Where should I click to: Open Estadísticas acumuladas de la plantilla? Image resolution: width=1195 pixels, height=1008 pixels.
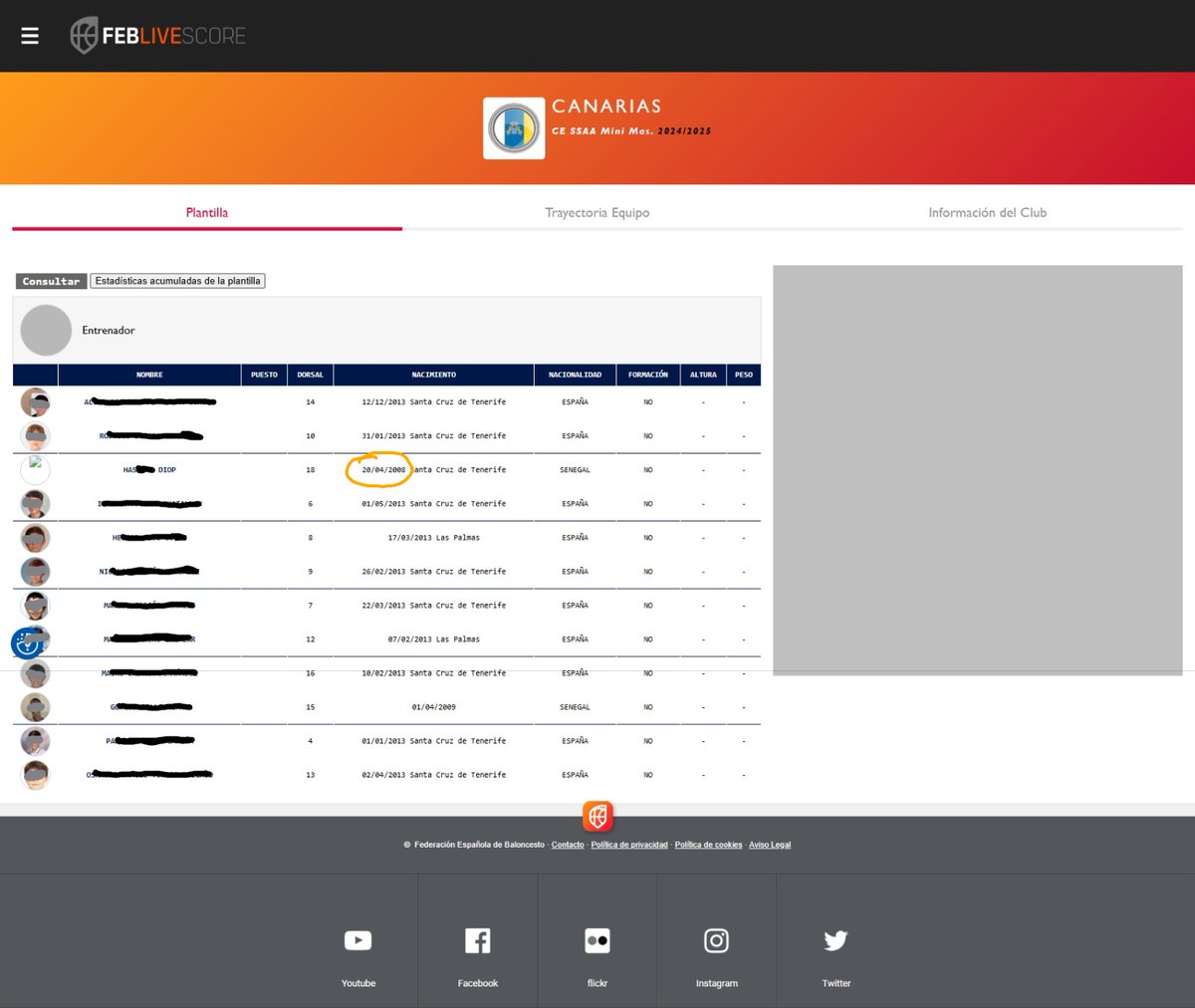pyautogui.click(x=177, y=281)
